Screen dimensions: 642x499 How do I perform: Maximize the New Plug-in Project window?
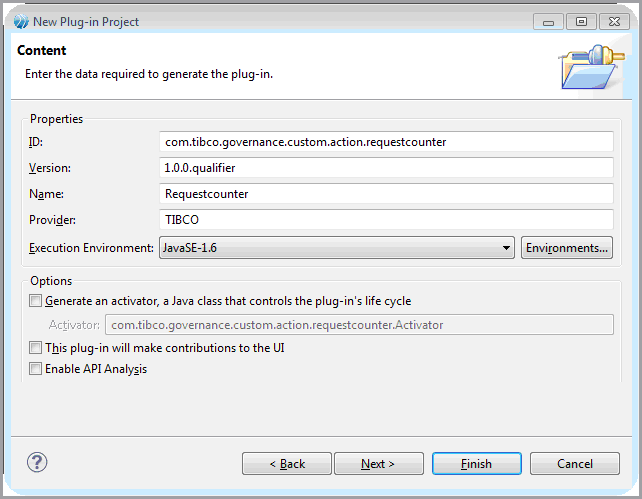580,21
